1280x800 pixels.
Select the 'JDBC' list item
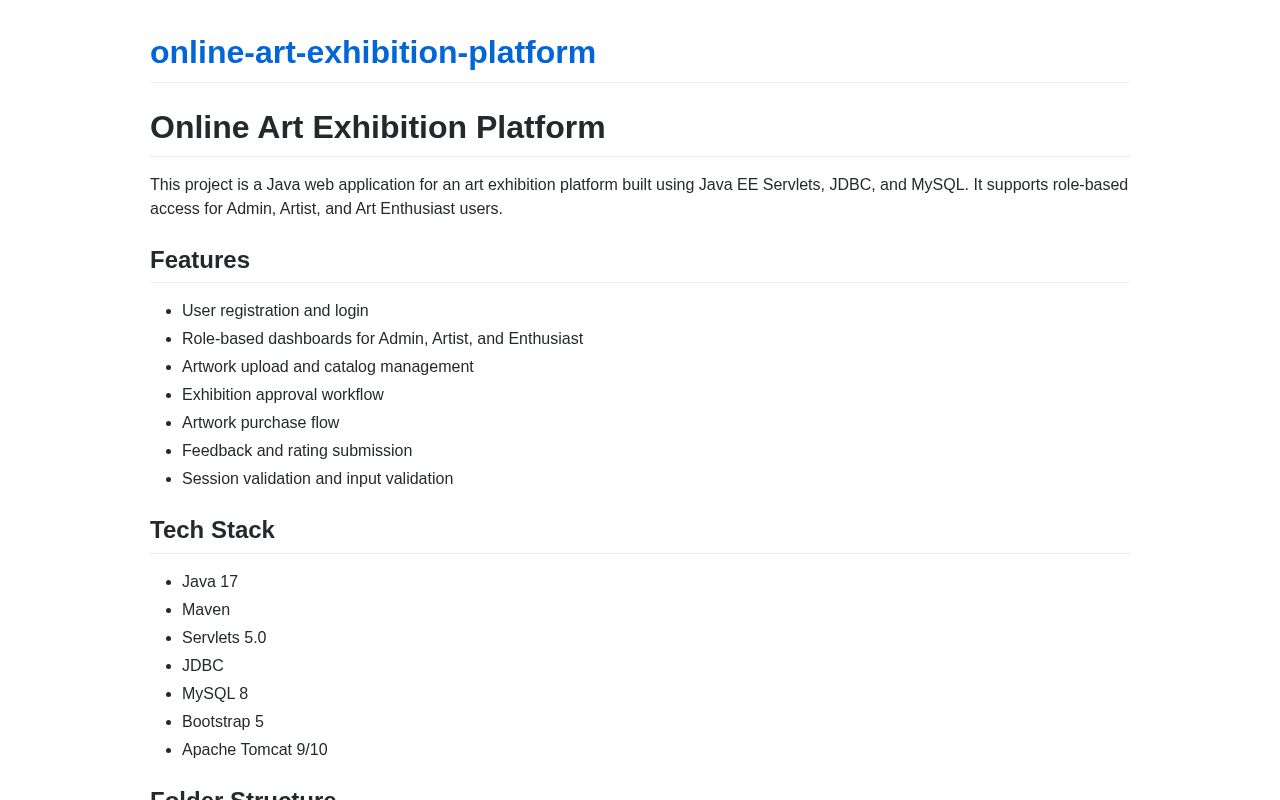(203, 666)
